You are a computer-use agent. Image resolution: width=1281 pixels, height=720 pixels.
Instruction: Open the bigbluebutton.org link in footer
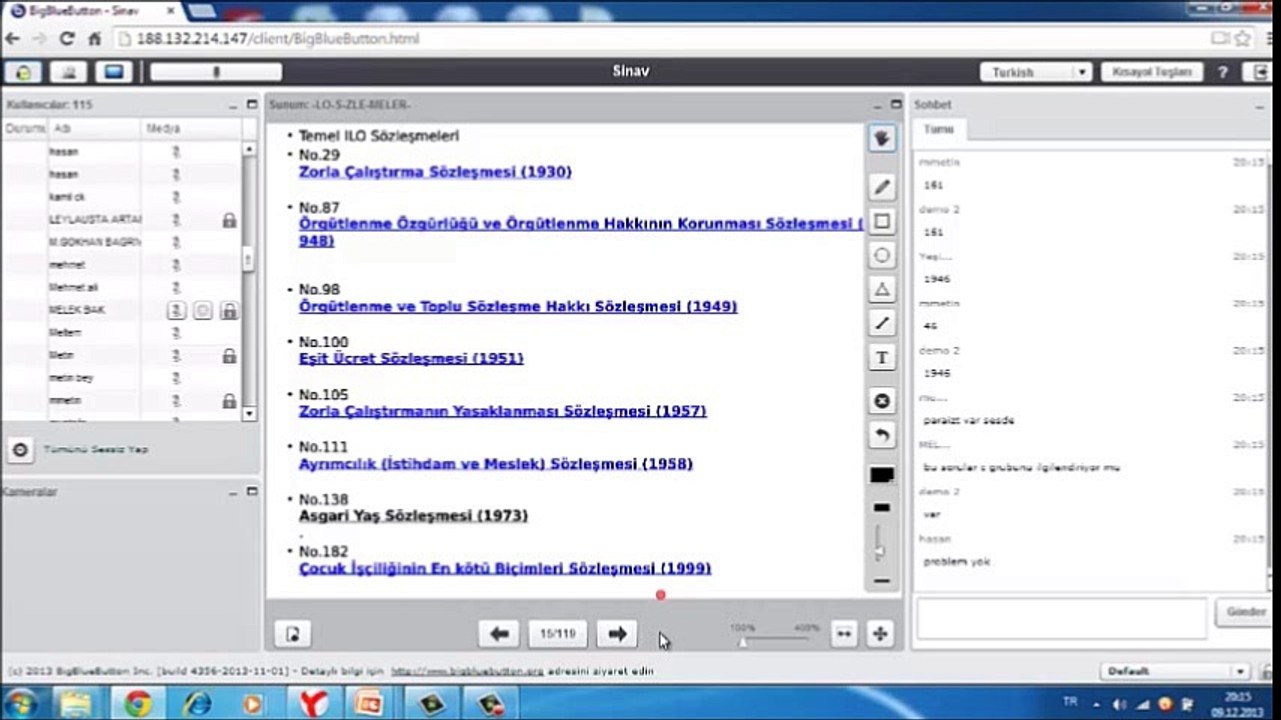coord(467,671)
